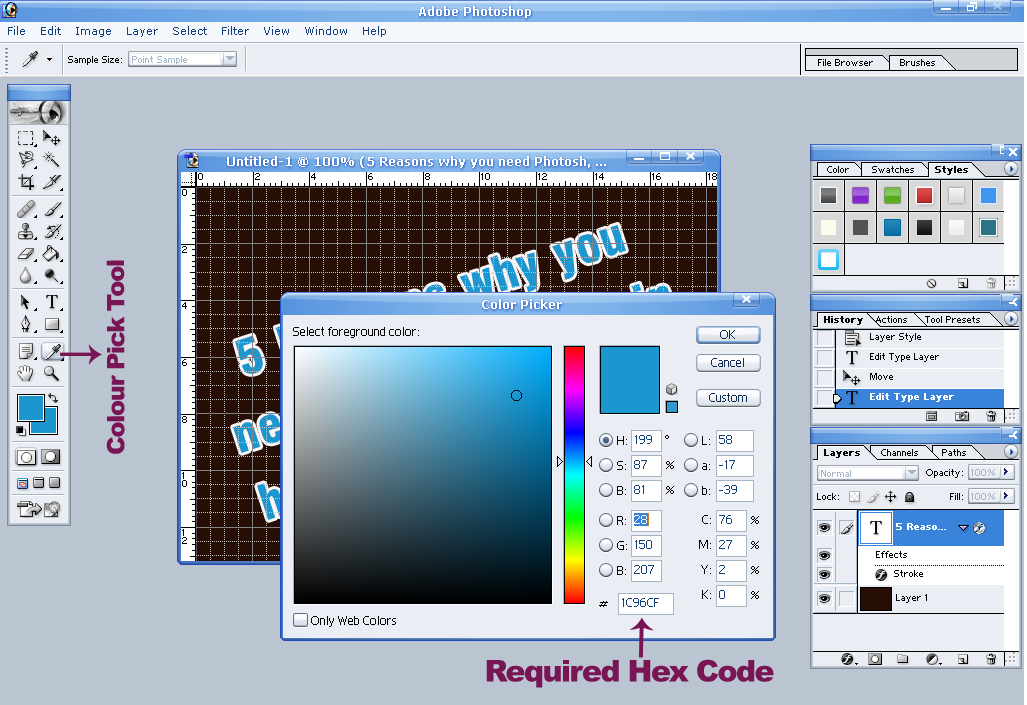Screen dimensions: 1027x705
Task: Reset to default colors icon
Action: (21, 430)
